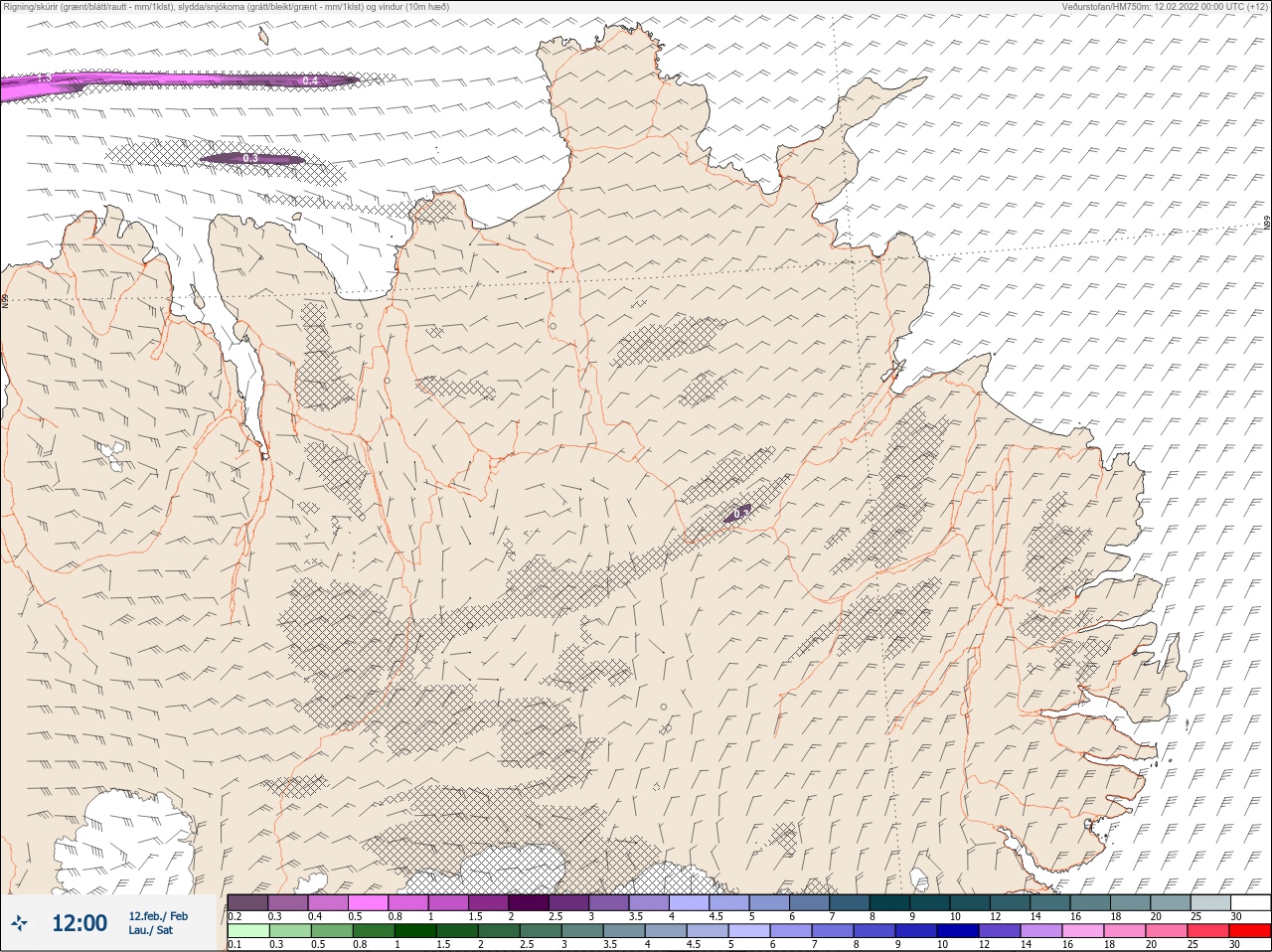
Task: Click the N99 label on the left map edge
Action: pos(5,299)
